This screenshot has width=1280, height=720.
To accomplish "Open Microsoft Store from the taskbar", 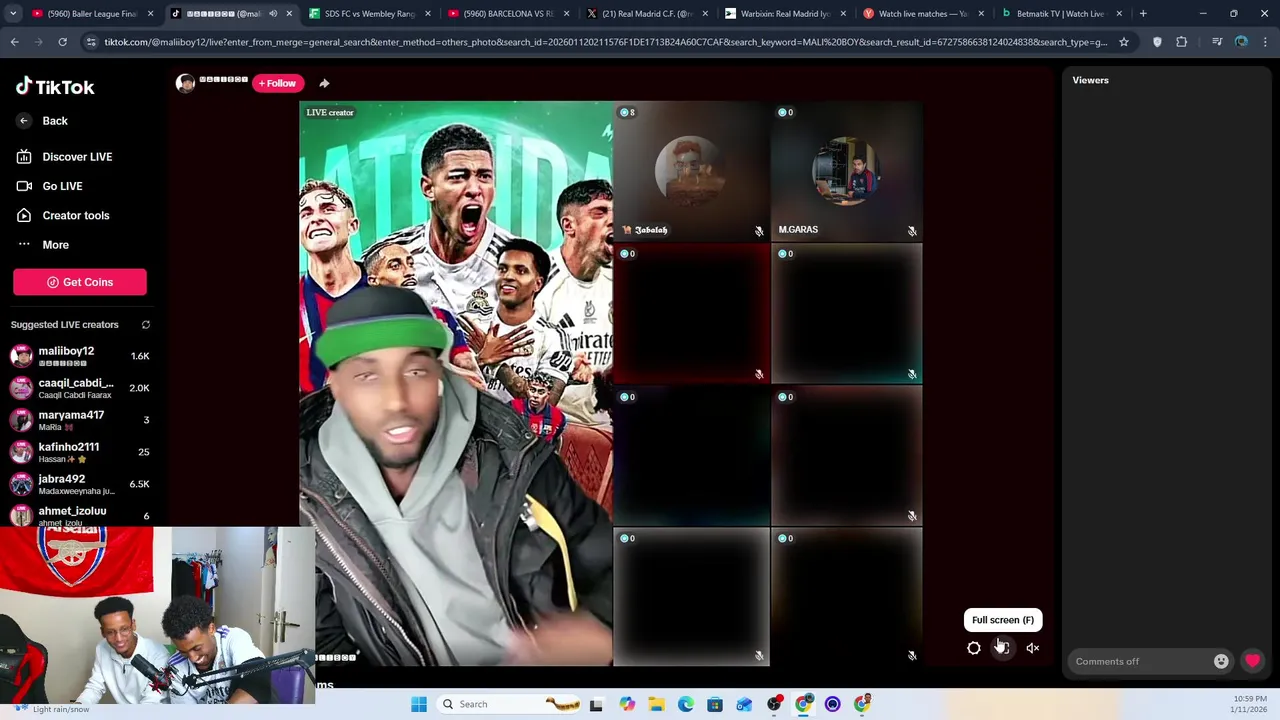I will click(715, 704).
